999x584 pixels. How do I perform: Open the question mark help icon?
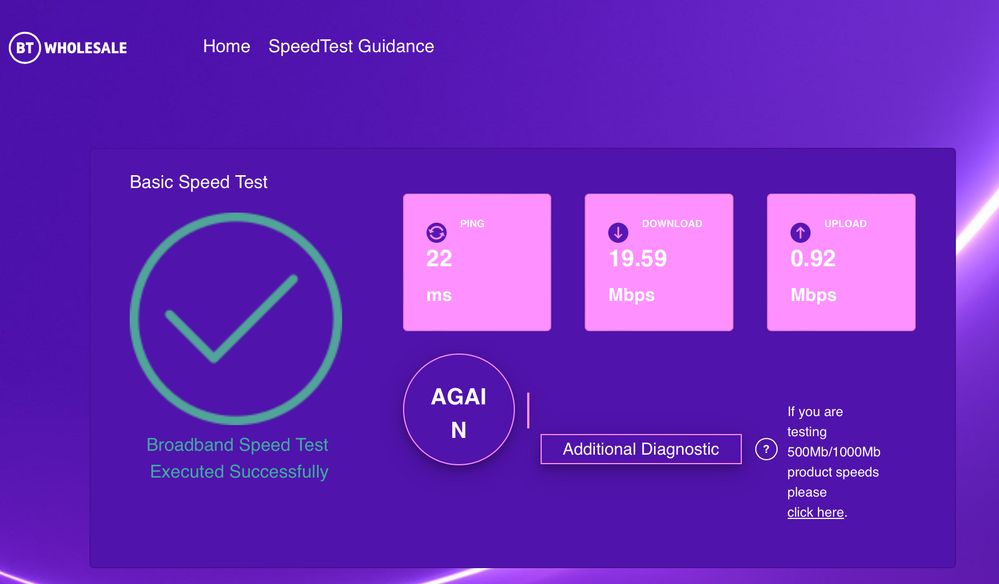[x=766, y=449]
